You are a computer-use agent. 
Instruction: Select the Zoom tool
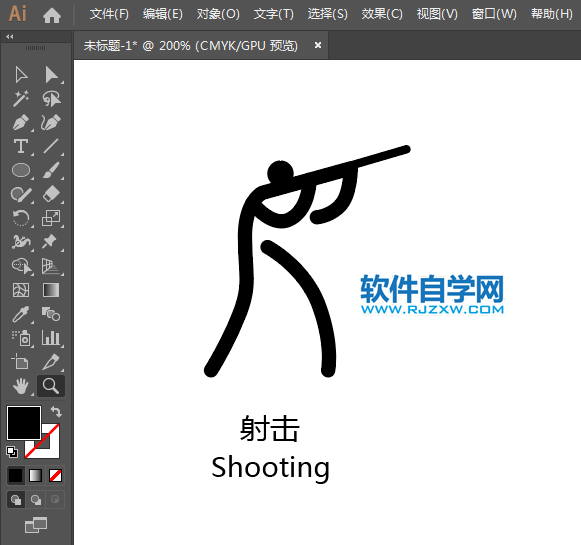point(51,386)
